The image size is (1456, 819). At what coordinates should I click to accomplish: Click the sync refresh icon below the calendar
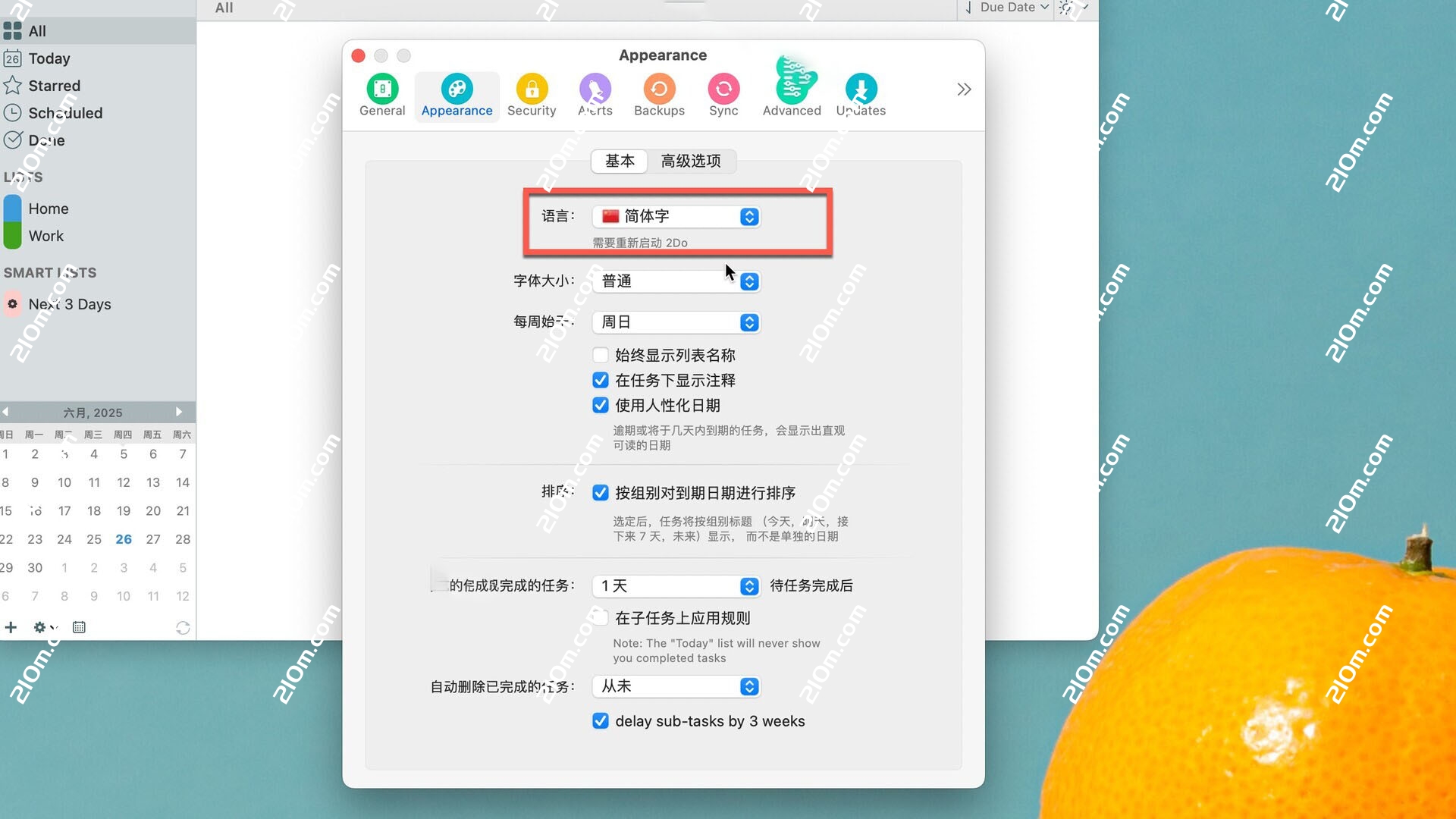click(x=183, y=627)
